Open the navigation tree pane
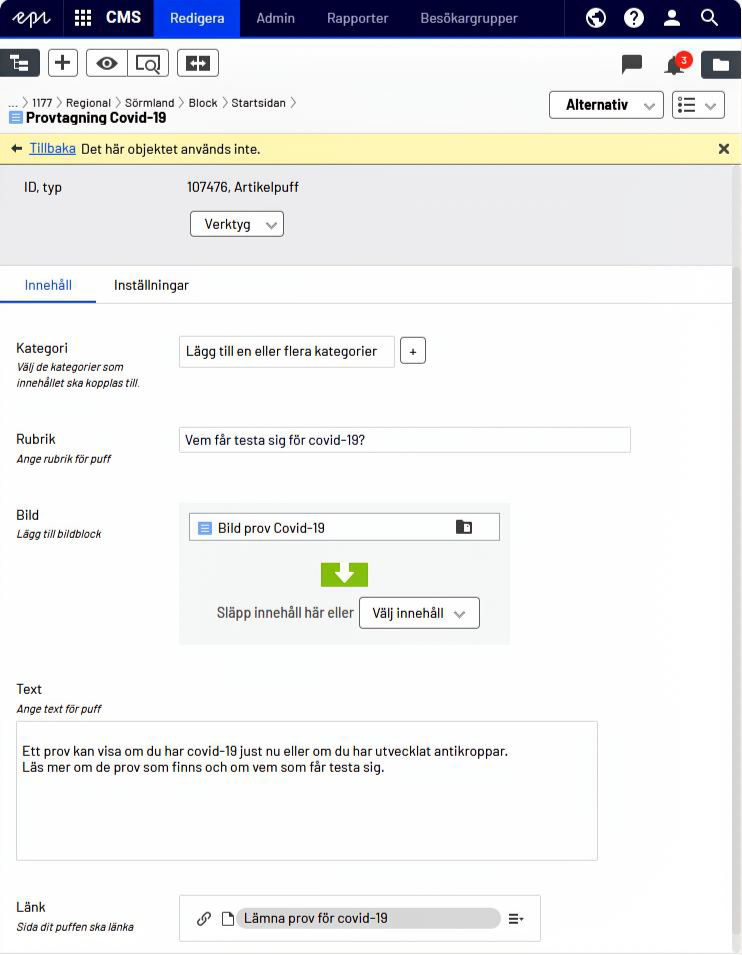Image resolution: width=742 pixels, height=955 pixels. pos(20,63)
